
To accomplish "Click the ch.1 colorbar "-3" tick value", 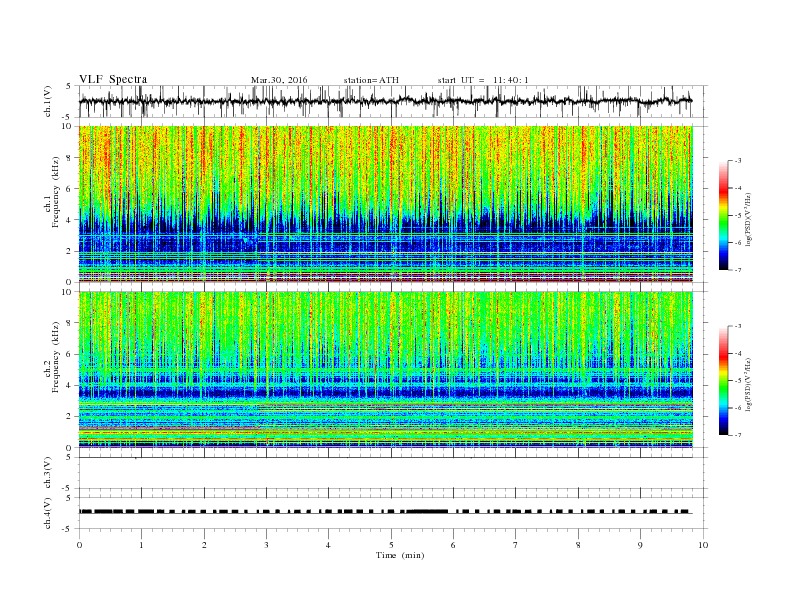I will pos(738,161).
